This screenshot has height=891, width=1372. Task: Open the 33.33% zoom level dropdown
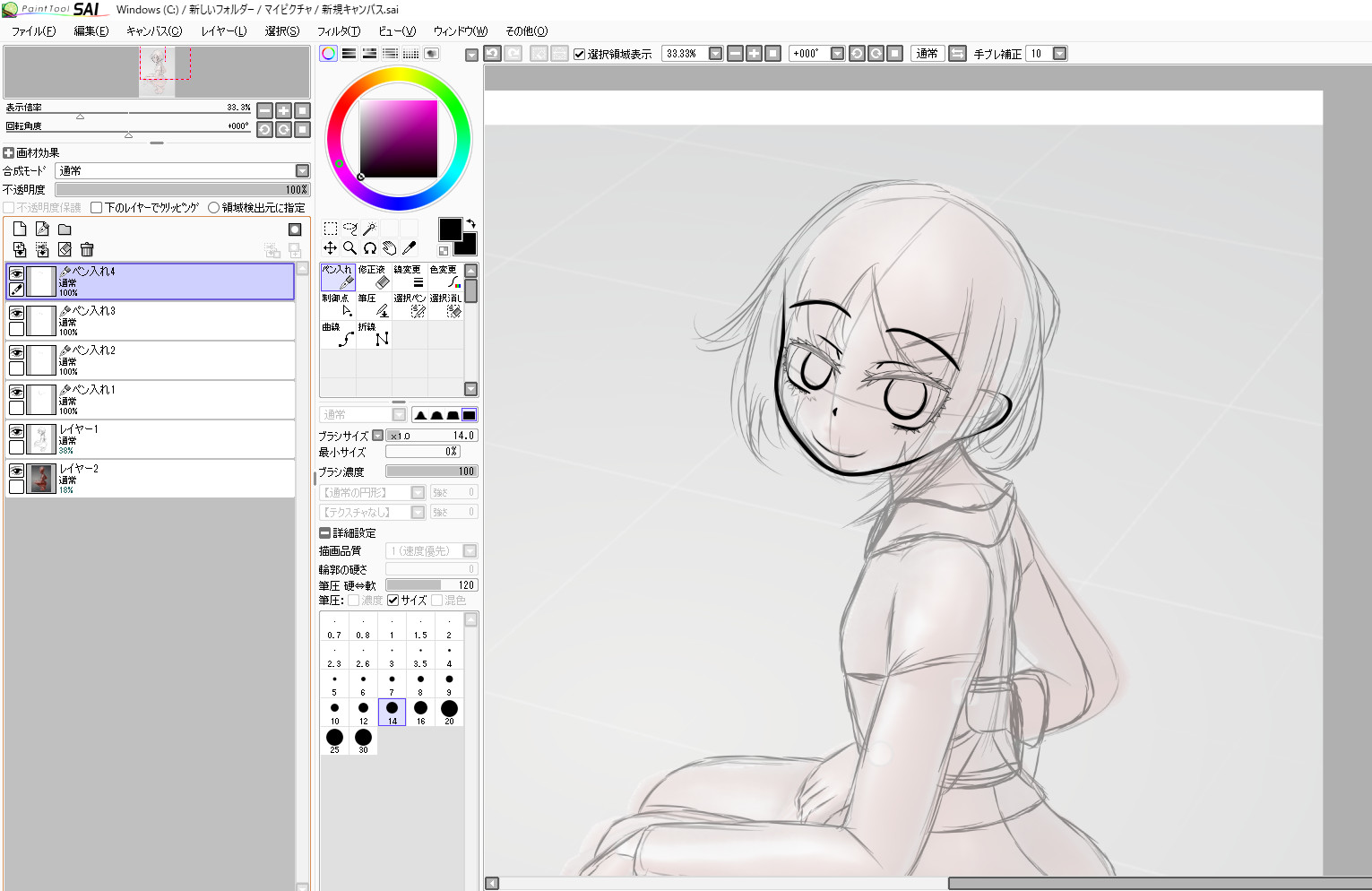(715, 54)
